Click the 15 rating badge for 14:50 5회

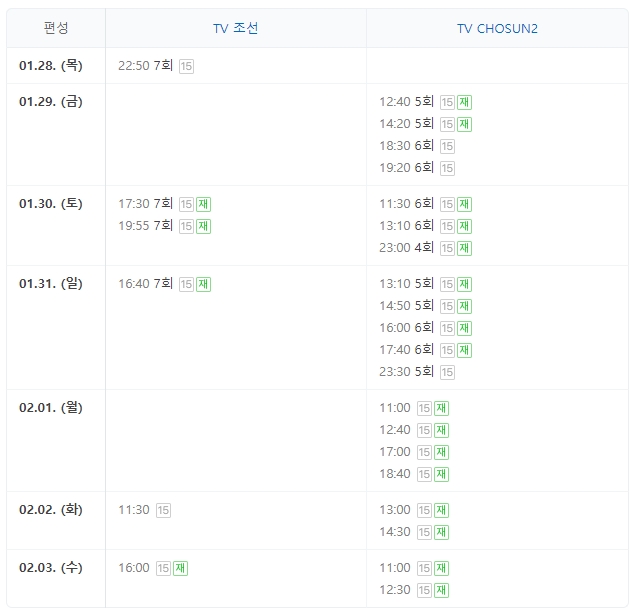click(x=447, y=306)
